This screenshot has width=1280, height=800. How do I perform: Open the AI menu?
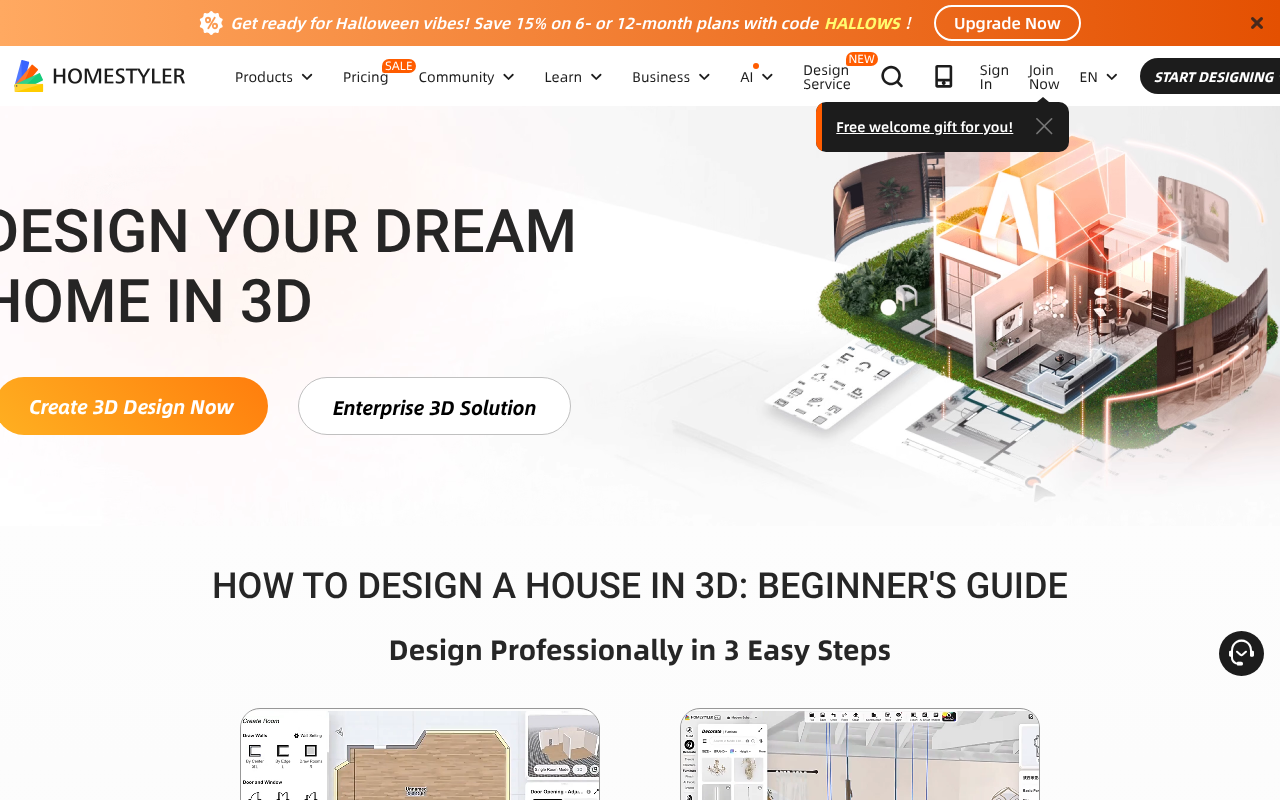(x=756, y=77)
